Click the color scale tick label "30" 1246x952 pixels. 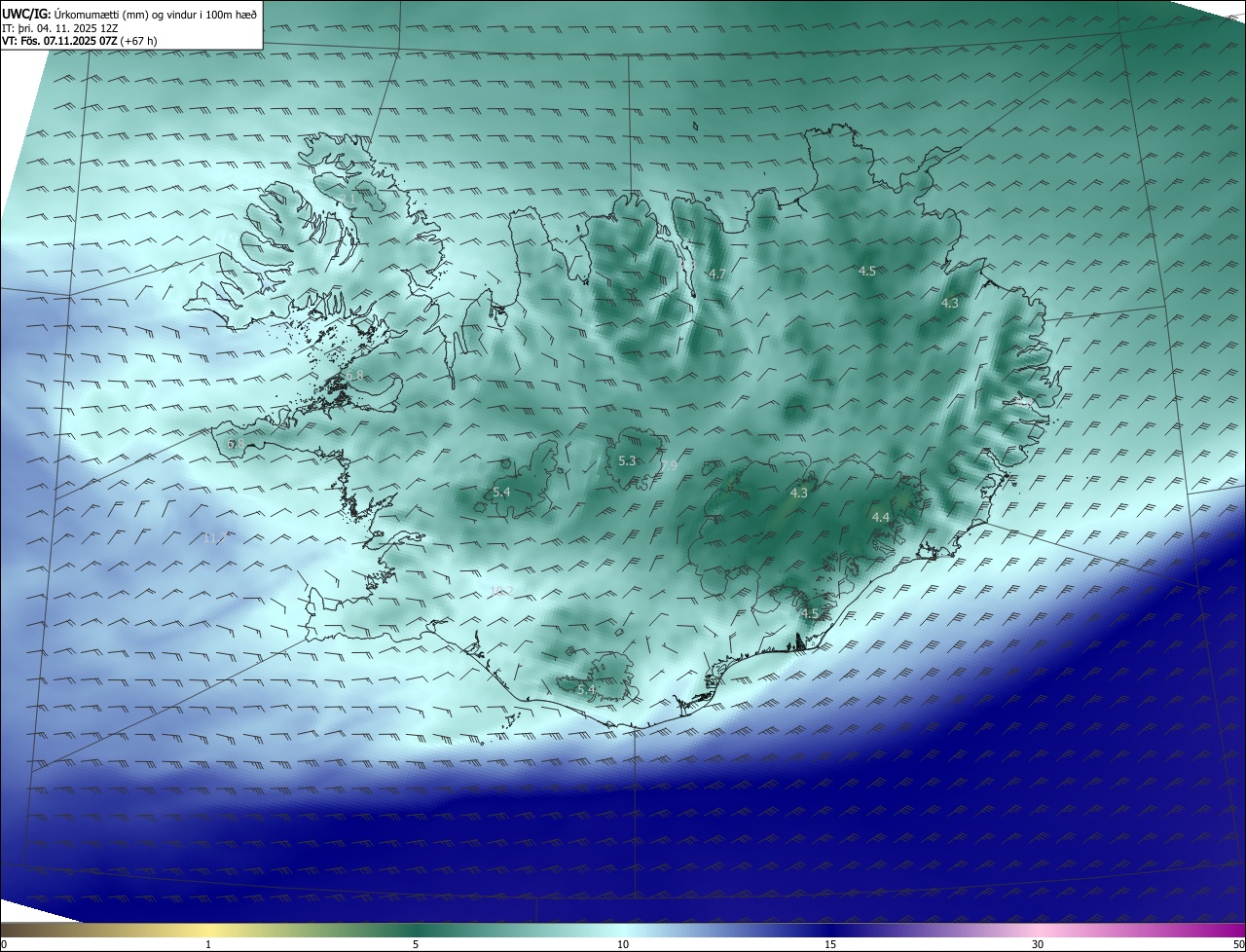click(x=1038, y=944)
